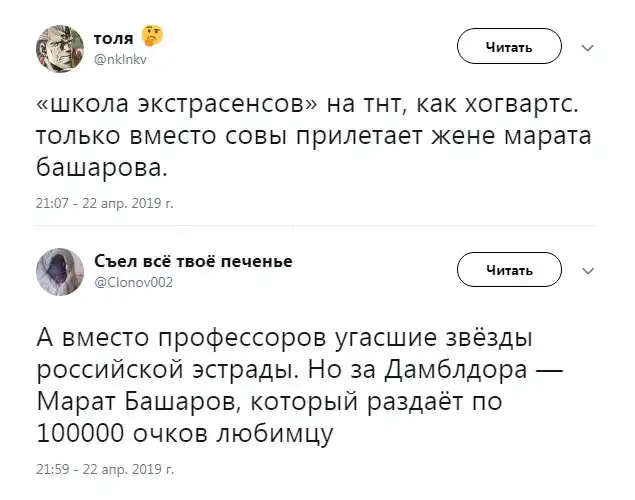The image size is (635, 500).
Task: Open the 21:07 - 22 апр. 2019 timestamp
Action: (x=105, y=203)
